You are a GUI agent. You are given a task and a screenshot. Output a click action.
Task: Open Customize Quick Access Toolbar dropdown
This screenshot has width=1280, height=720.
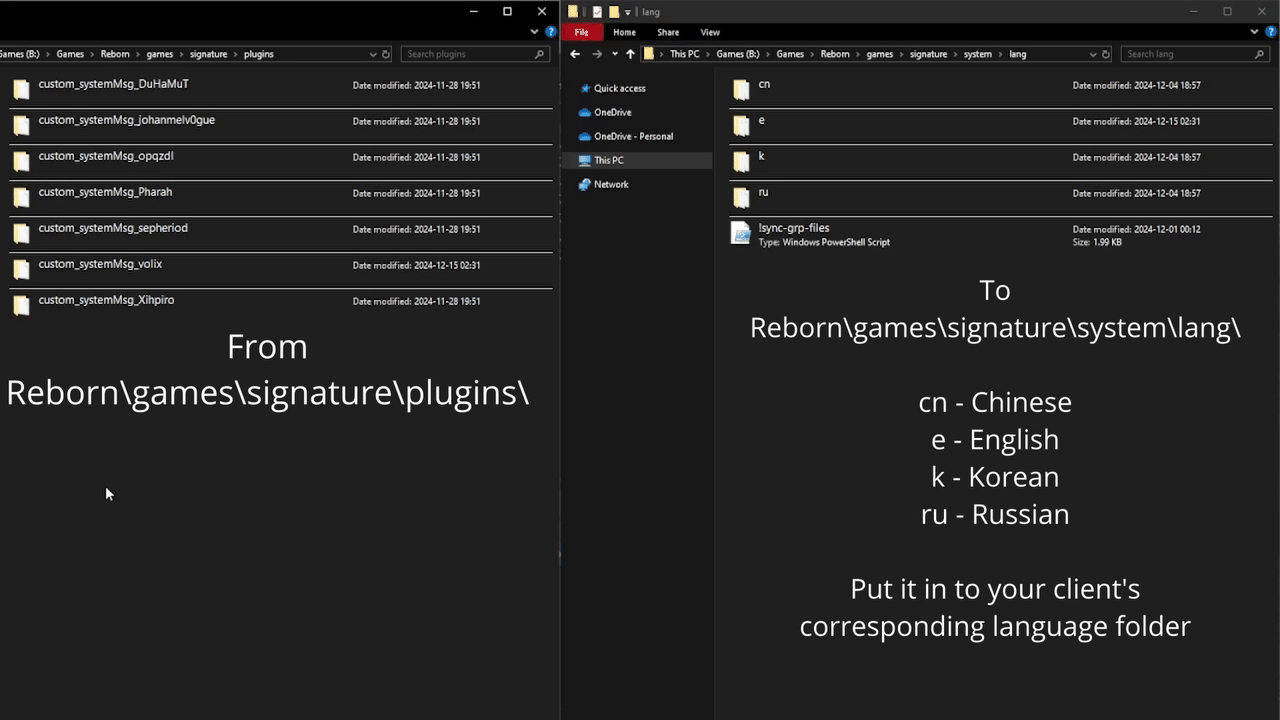click(x=628, y=12)
